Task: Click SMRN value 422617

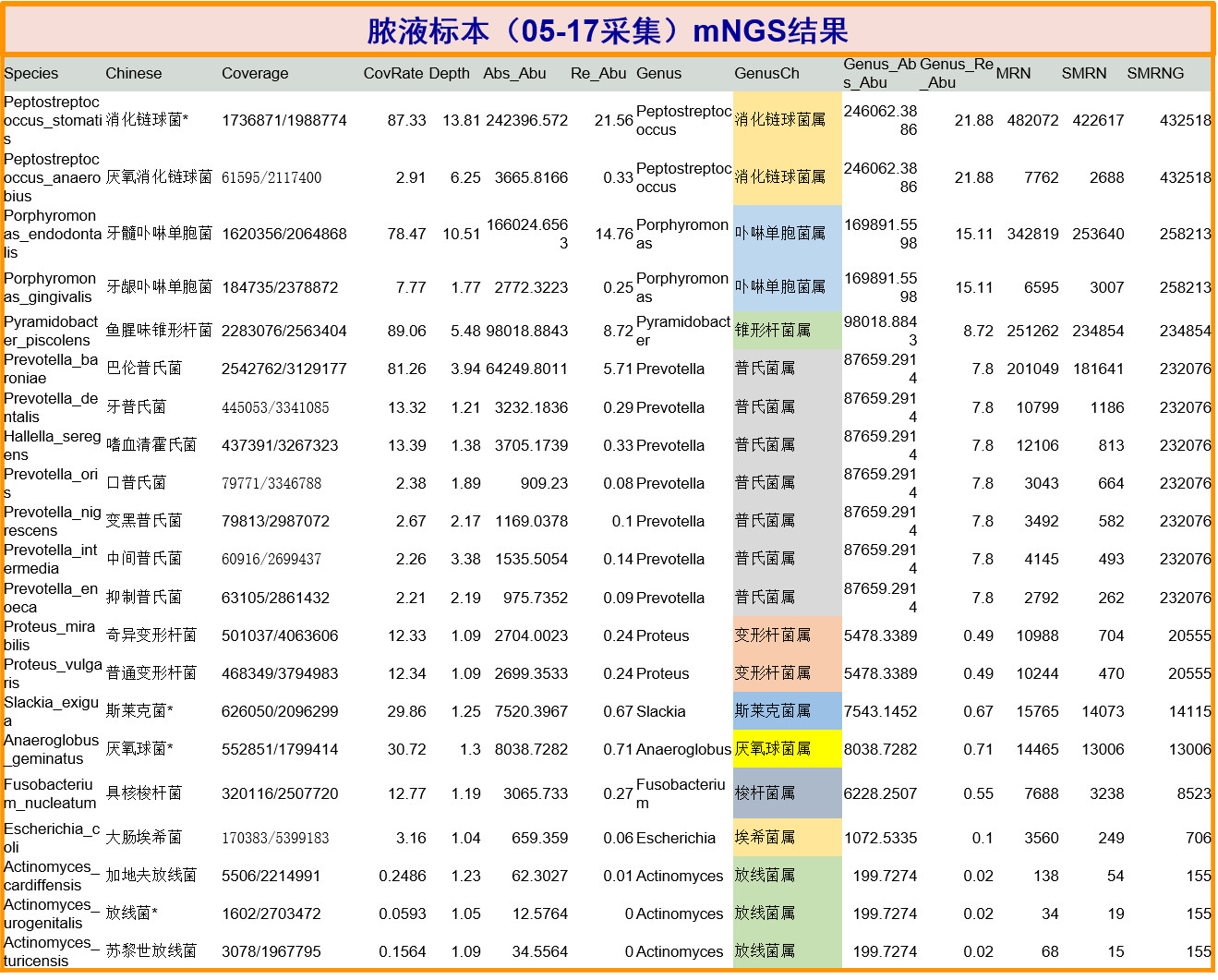Action: [1099, 120]
